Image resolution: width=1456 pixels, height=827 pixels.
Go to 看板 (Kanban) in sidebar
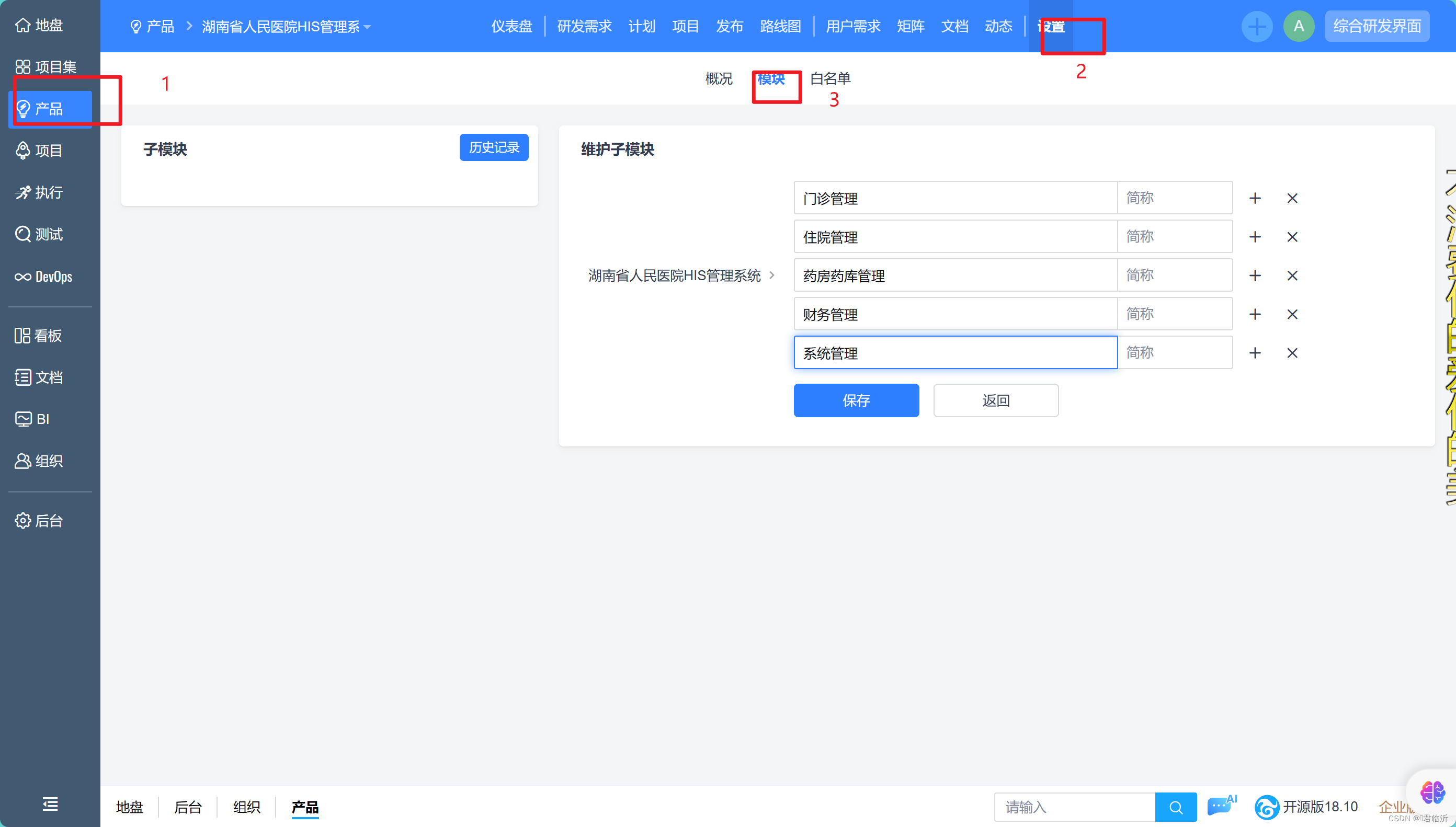39,336
